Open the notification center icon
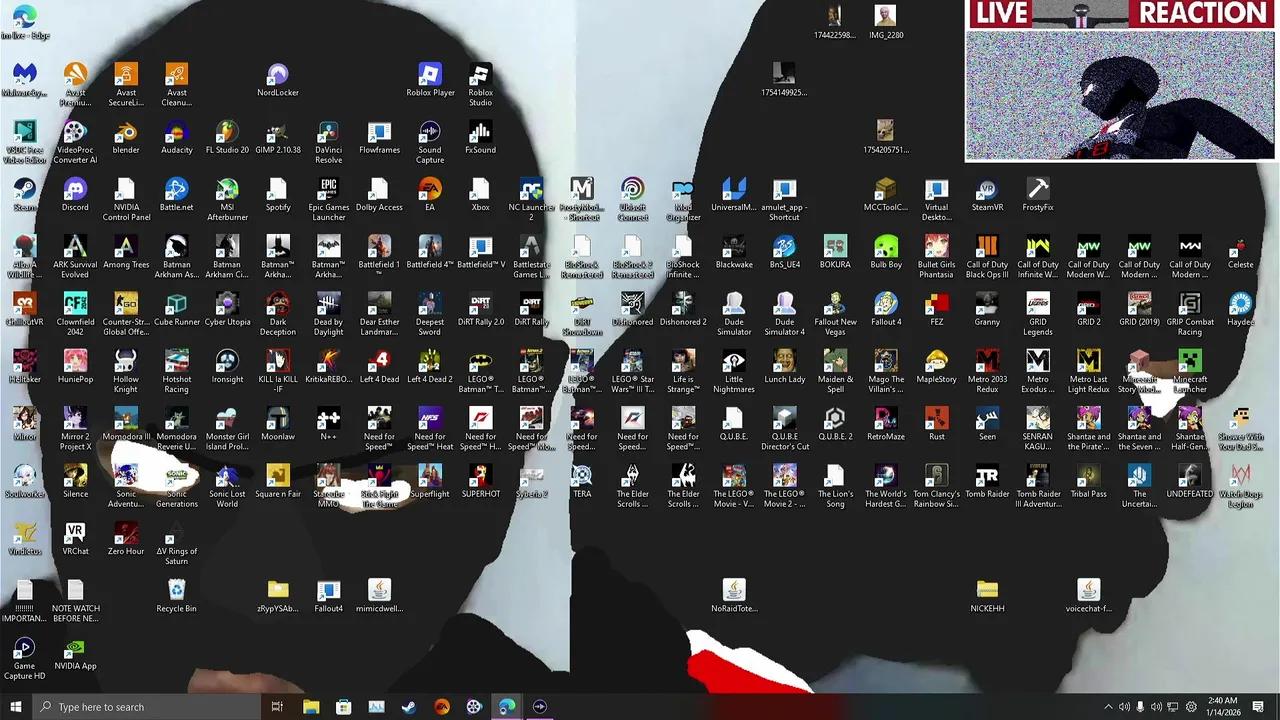Screen dimensions: 1280x720 1258,707
